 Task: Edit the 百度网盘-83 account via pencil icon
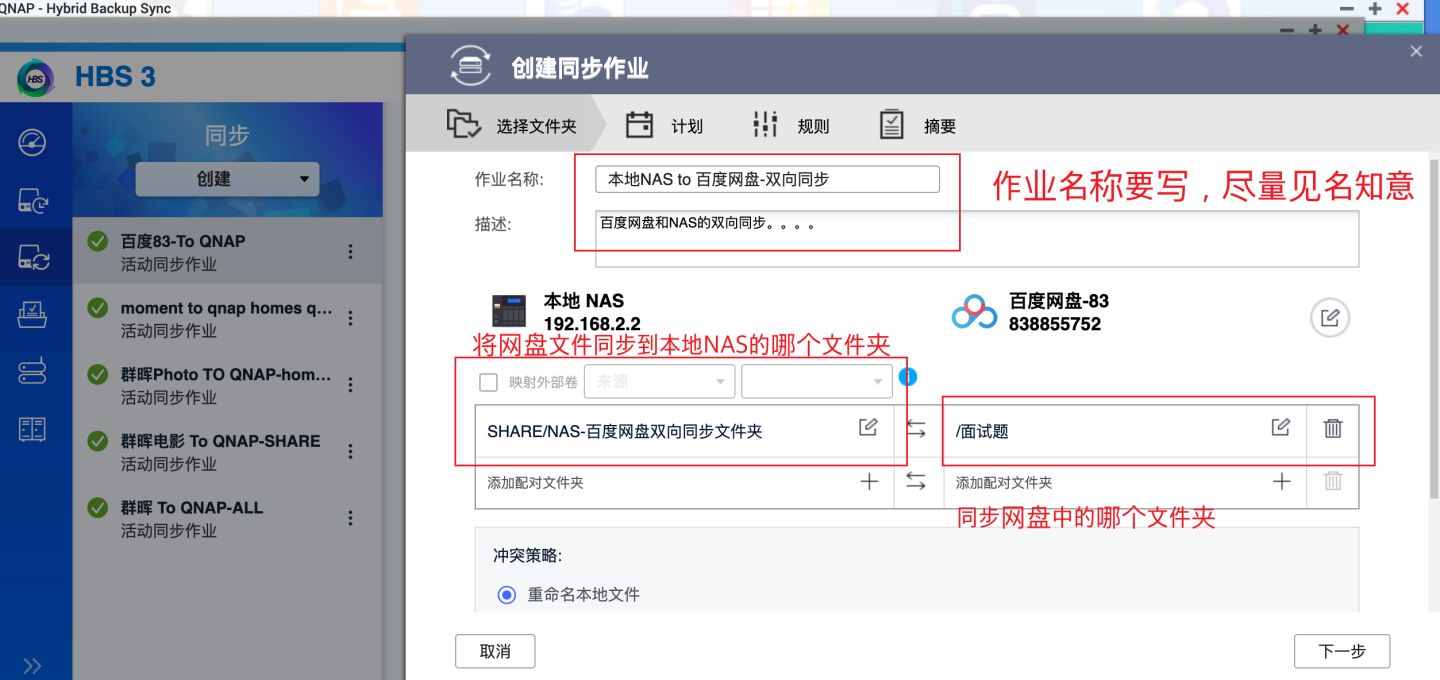click(x=1330, y=316)
